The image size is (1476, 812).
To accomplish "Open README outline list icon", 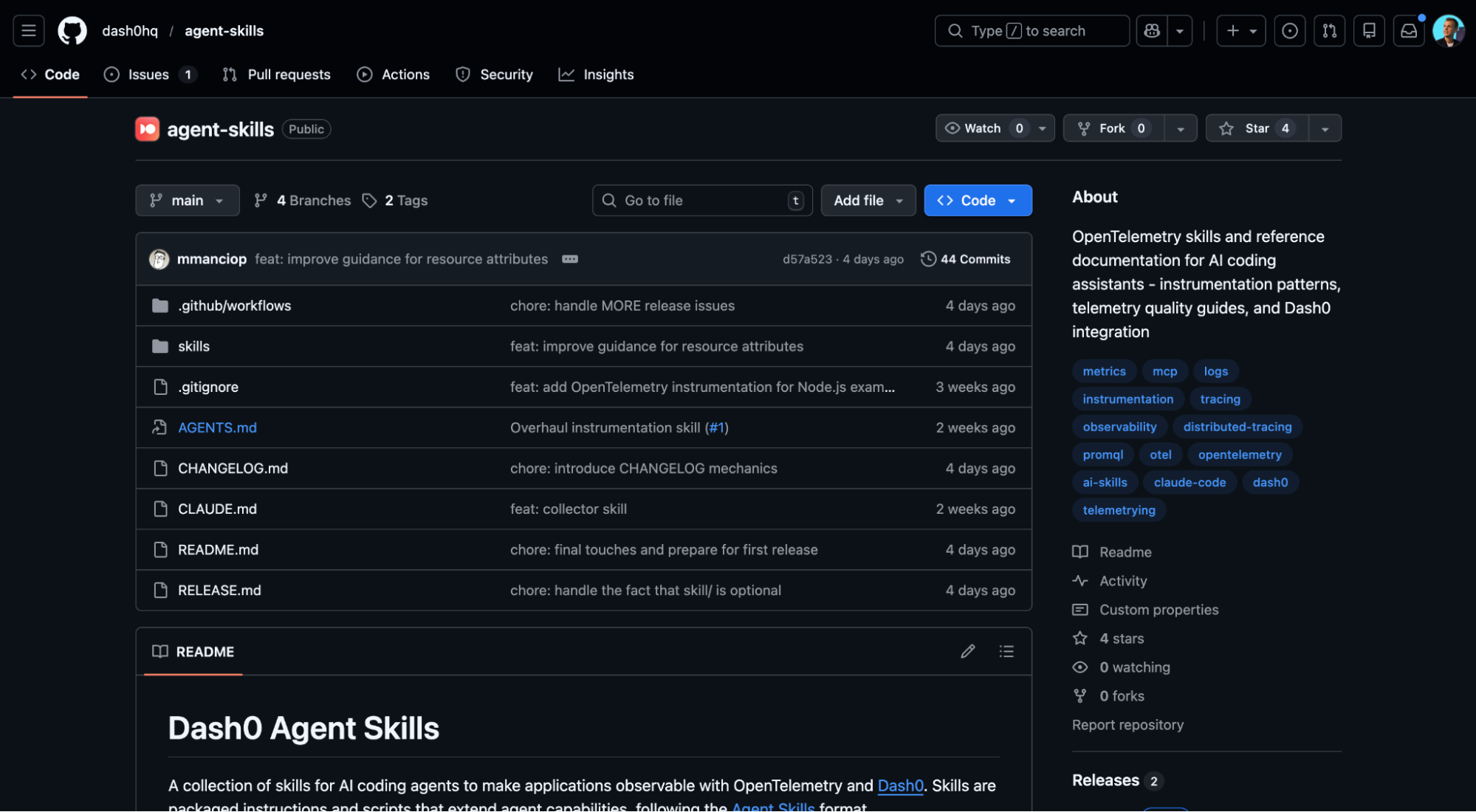I will [1006, 651].
